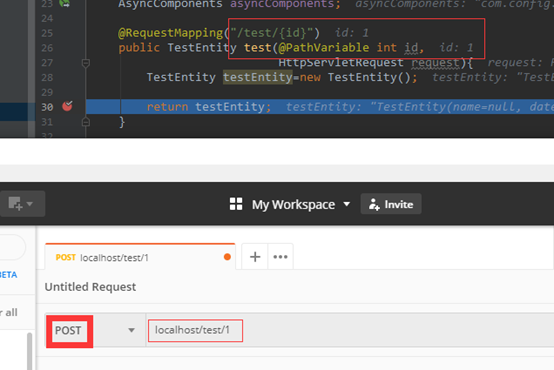Open the POST method dropdown arrow

(x=131, y=330)
